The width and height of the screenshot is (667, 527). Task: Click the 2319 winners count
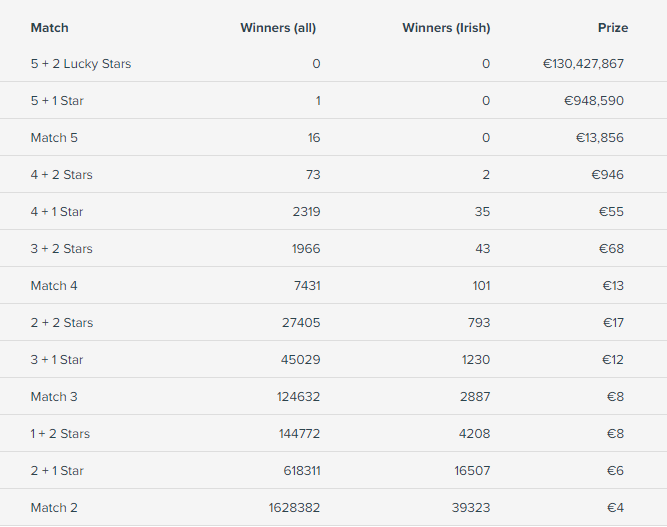[x=306, y=212]
